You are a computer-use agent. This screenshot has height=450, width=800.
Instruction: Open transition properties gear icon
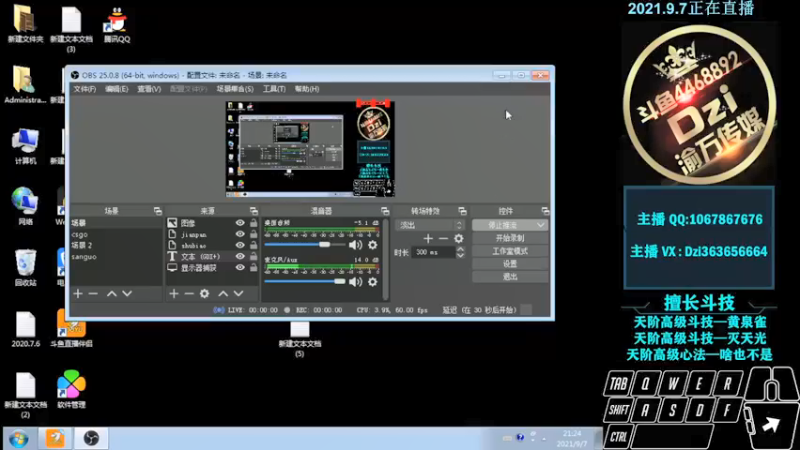[x=459, y=238]
